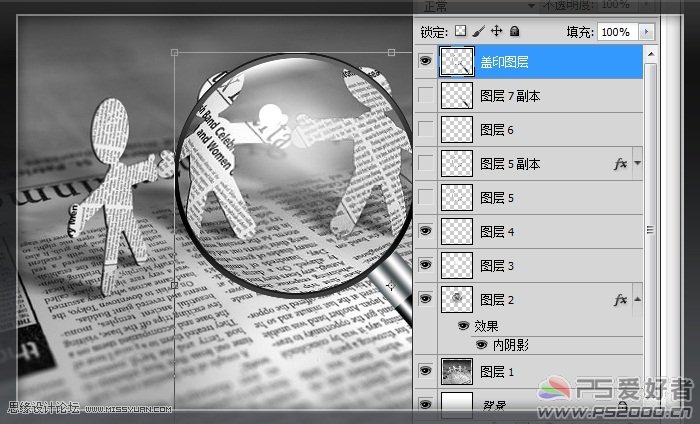This screenshot has width=700, height=424.
Task: Select 背景 layer thumbnail
Action: click(457, 405)
